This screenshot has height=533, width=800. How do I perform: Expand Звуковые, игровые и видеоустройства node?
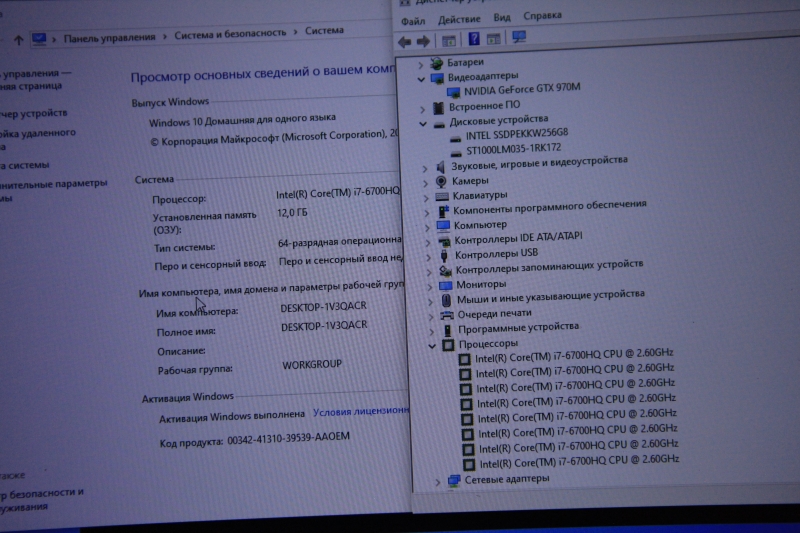[425, 168]
